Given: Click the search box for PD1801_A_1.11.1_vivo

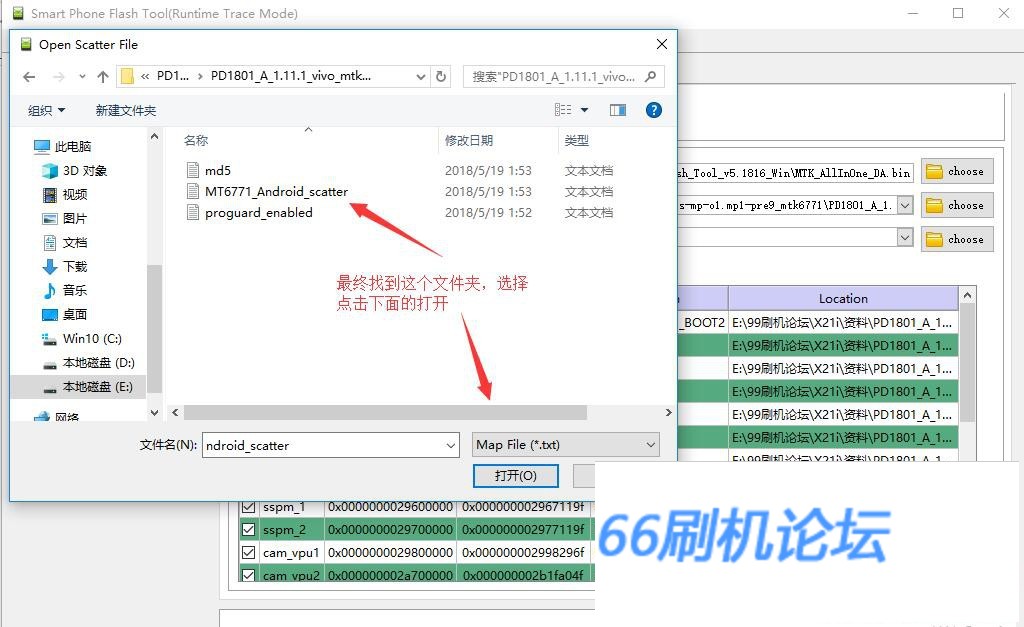Looking at the screenshot, I should coord(564,76).
